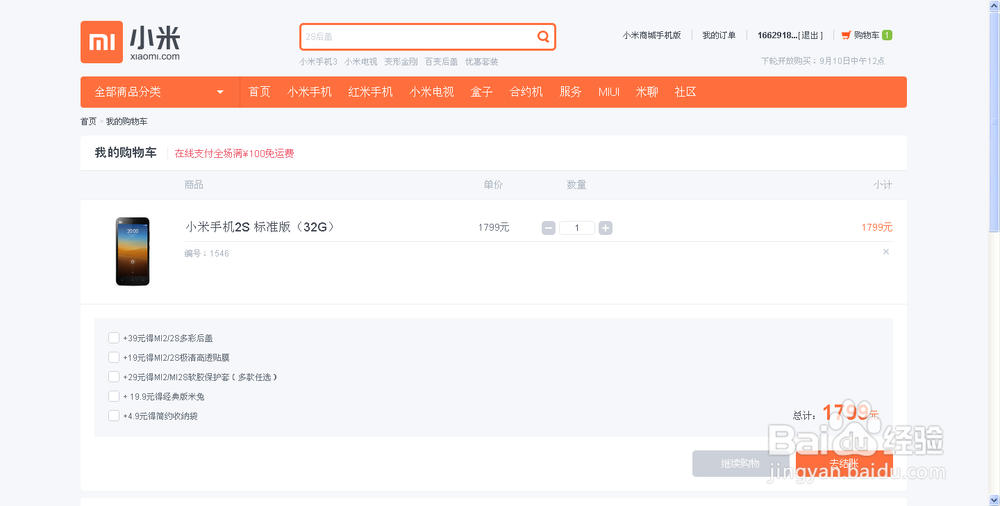Image resolution: width=1000 pixels, height=506 pixels.
Task: Open the 米聊 nav item
Action: tap(647, 92)
